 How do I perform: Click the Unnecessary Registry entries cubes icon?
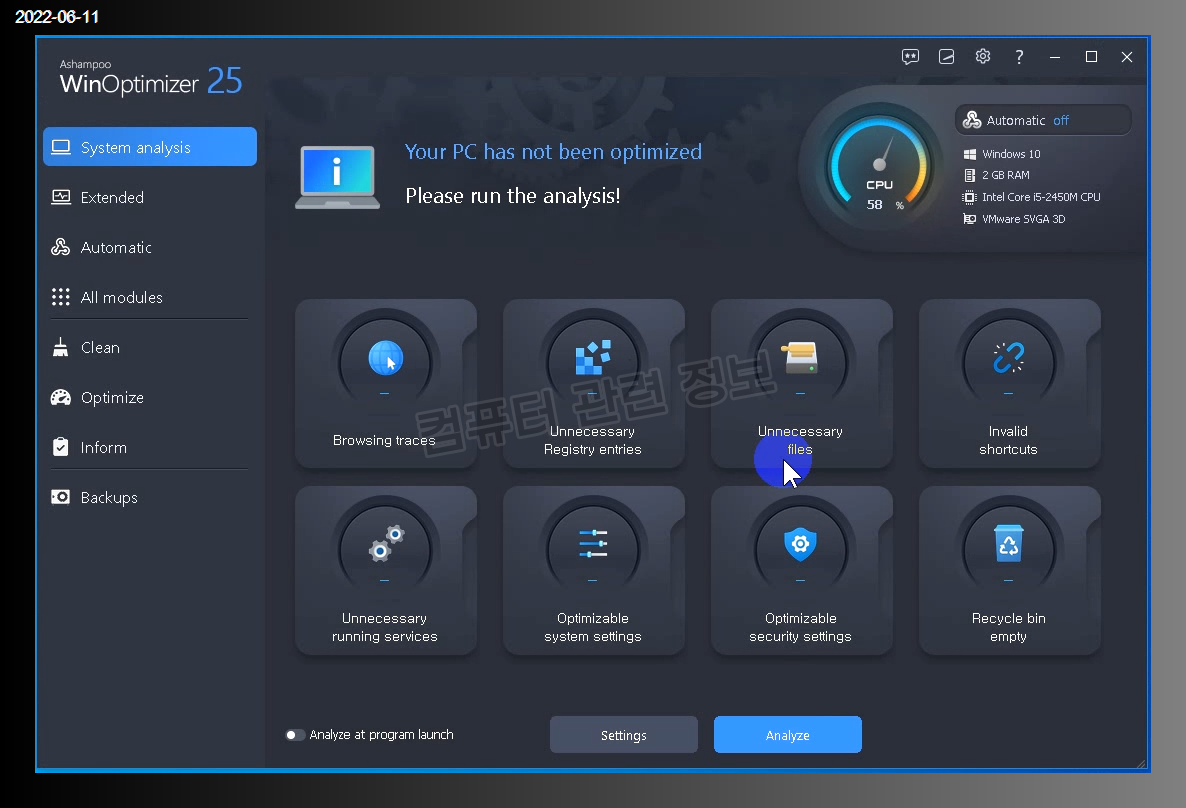(593, 358)
